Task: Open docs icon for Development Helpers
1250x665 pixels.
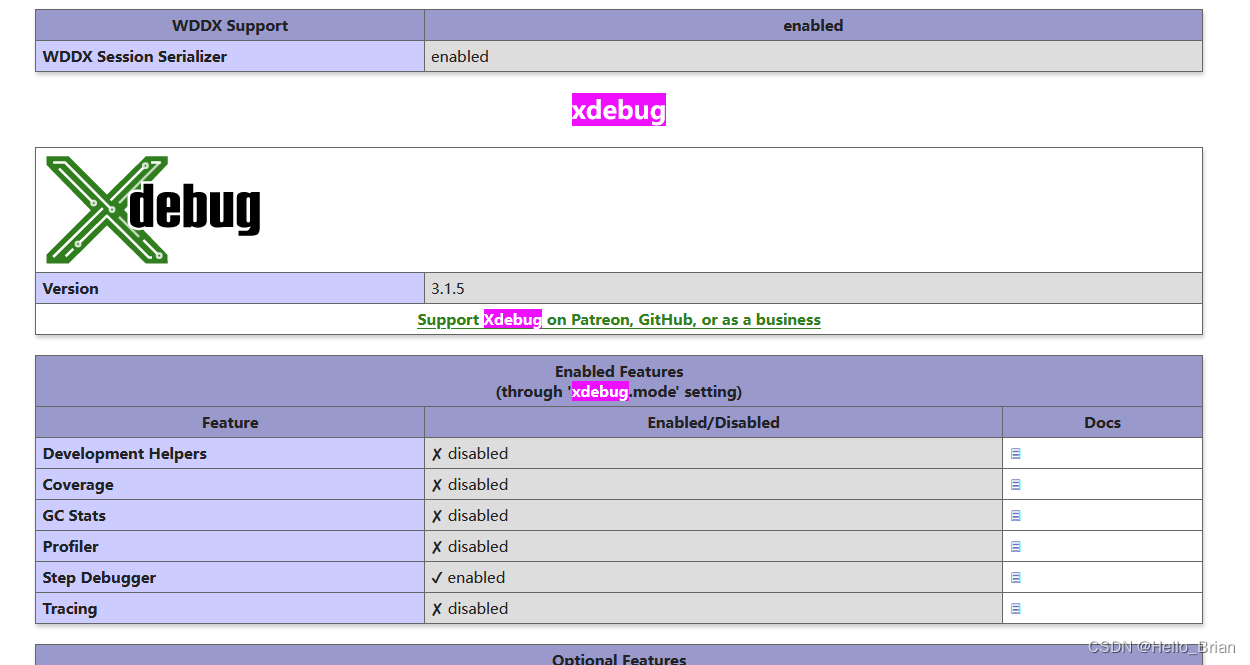Action: point(1016,454)
